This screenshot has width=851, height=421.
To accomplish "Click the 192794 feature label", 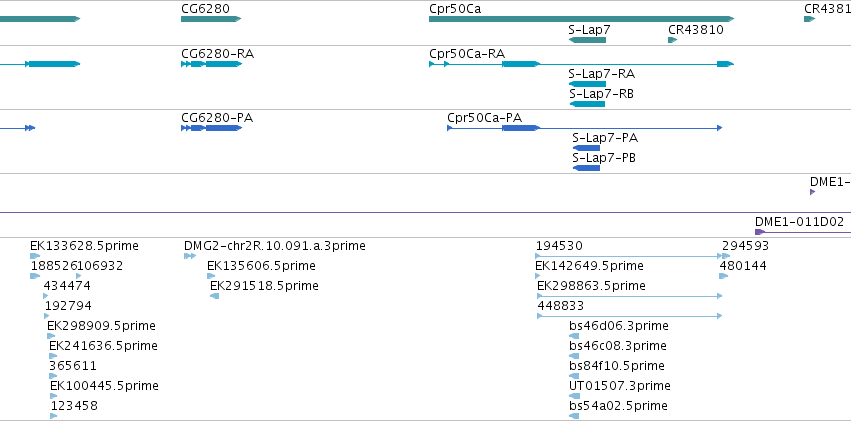I will pos(68,306).
